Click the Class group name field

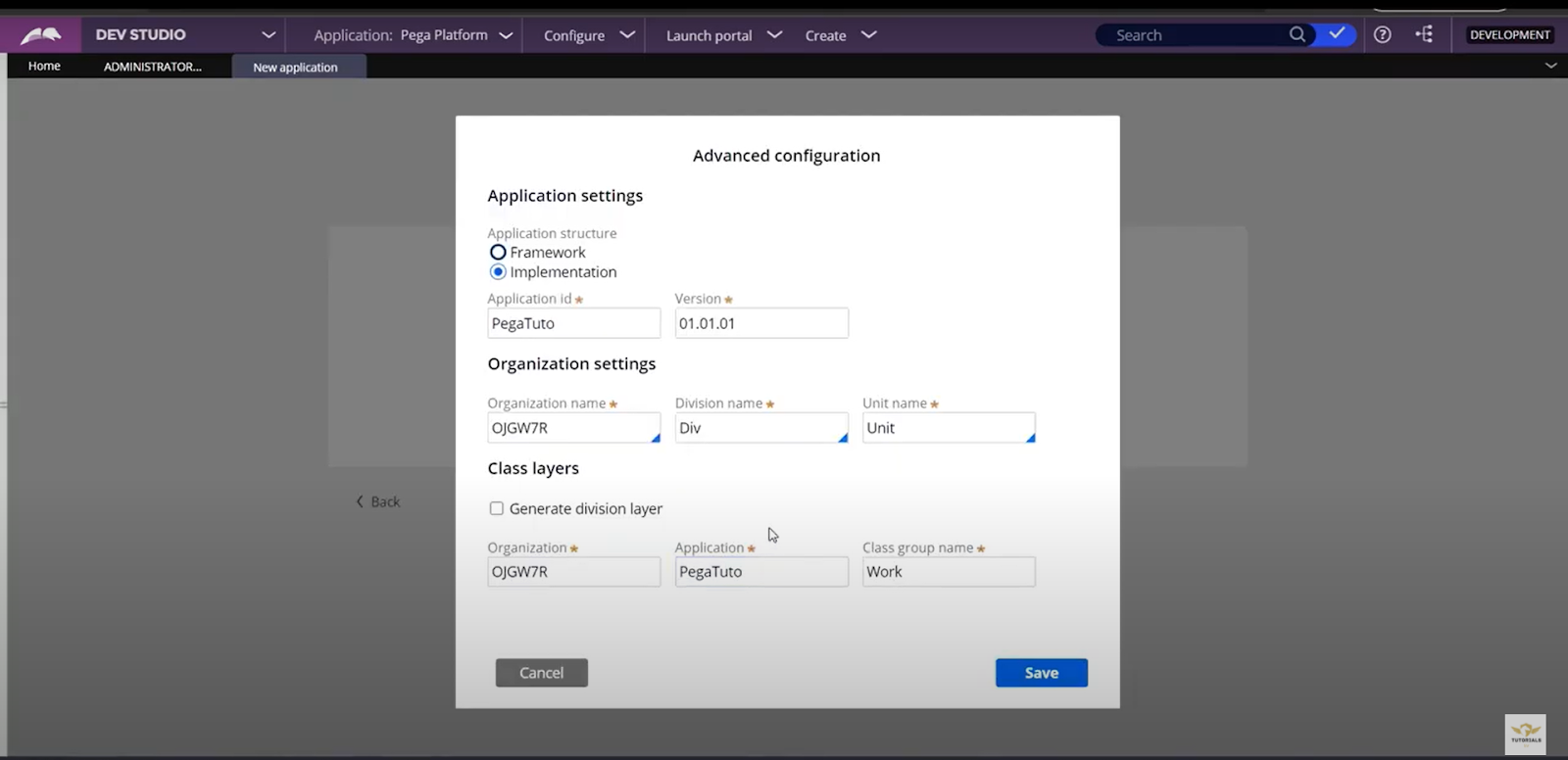949,572
